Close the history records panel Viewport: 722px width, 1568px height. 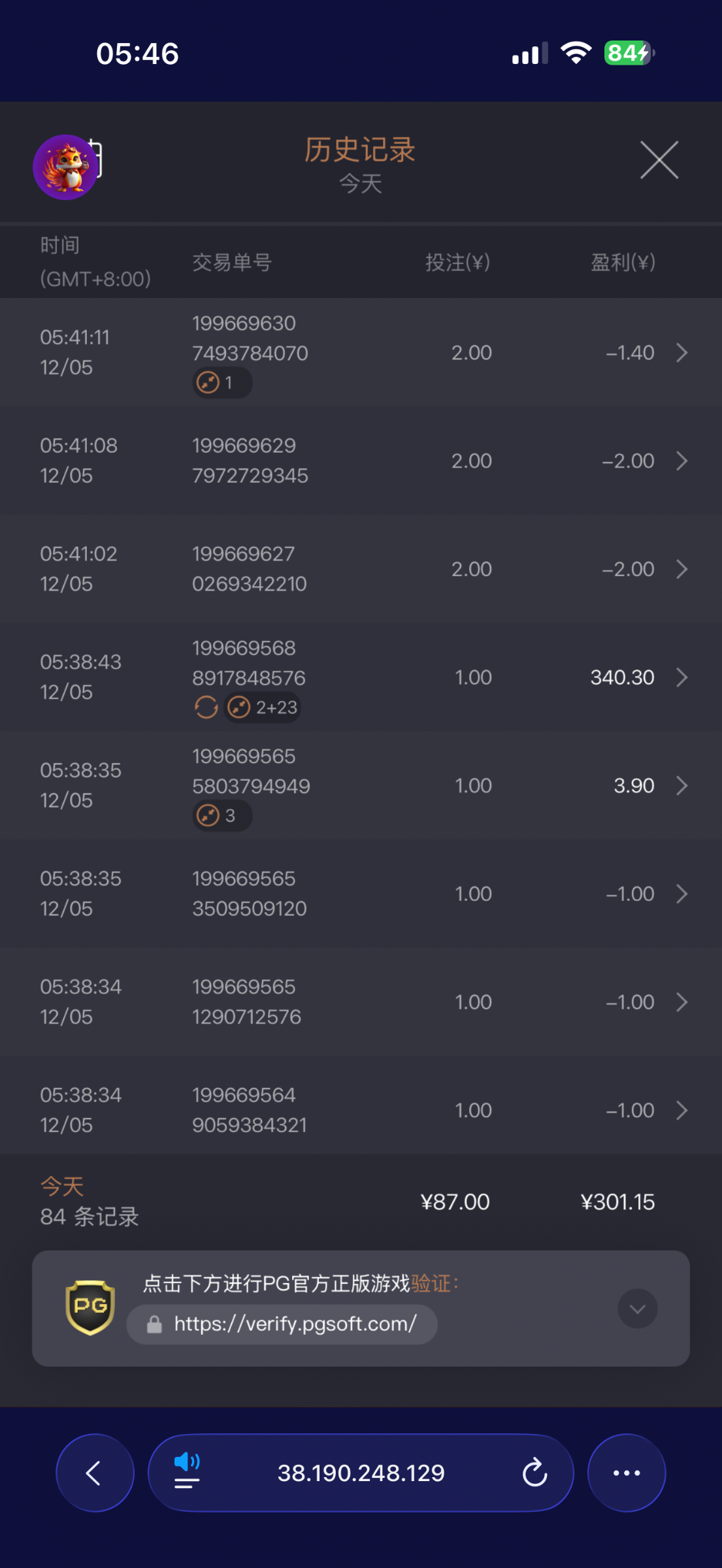click(x=659, y=160)
